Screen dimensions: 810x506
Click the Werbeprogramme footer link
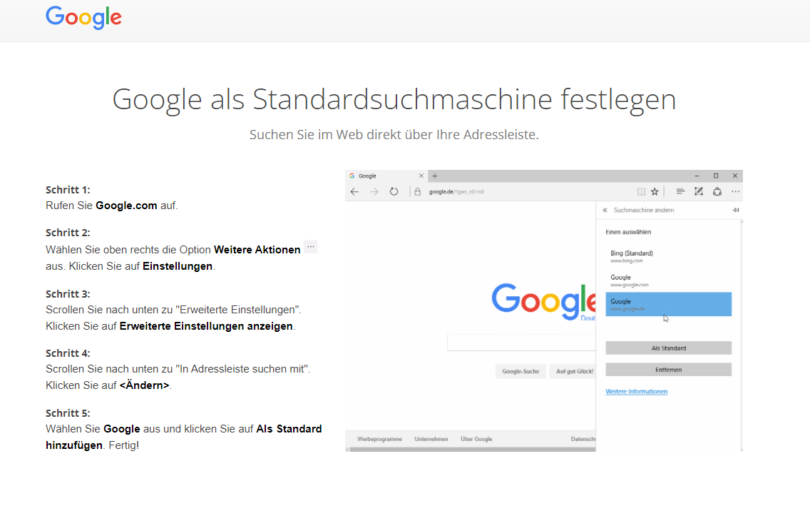[x=379, y=439]
